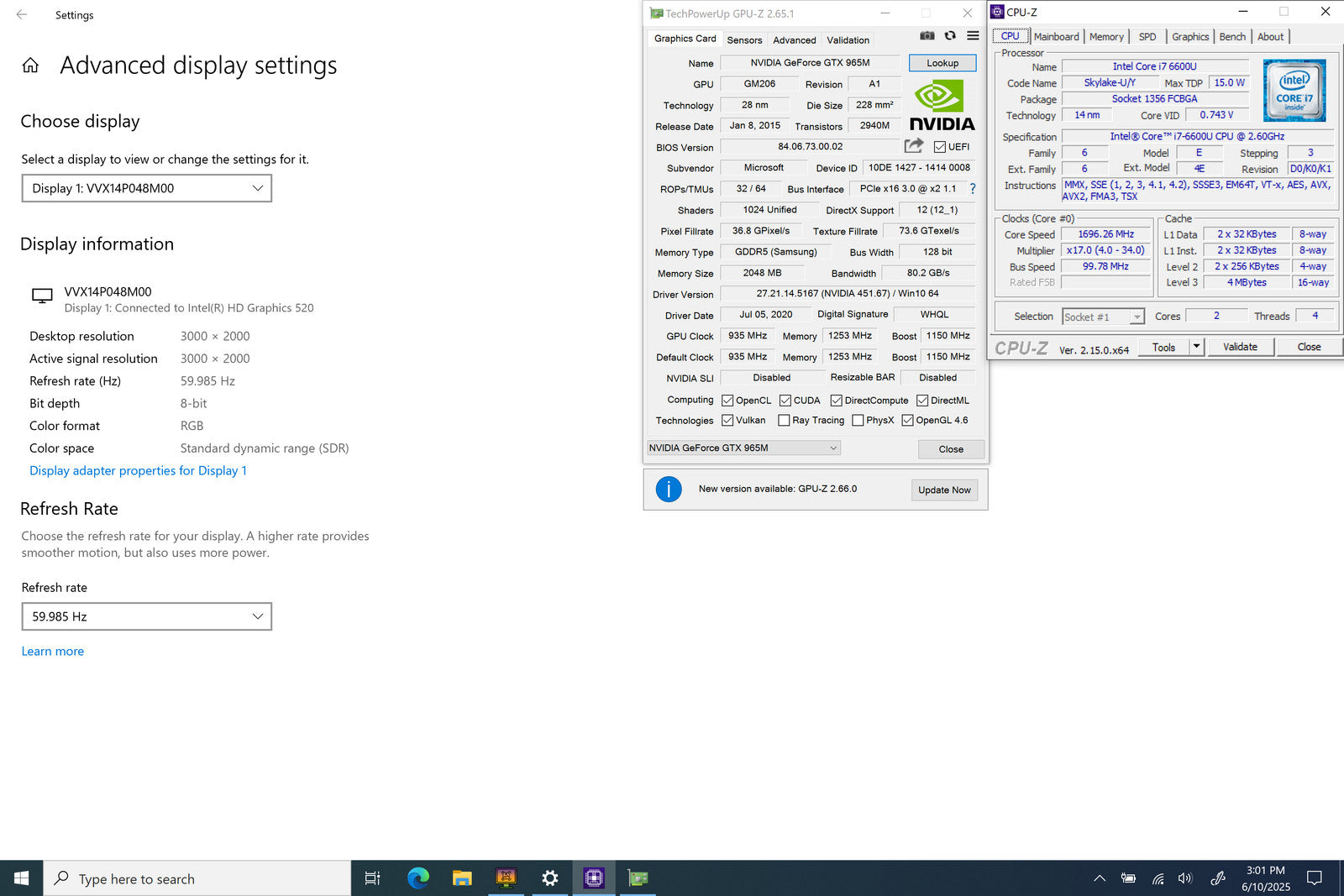The image size is (1344, 896).
Task: Open the CPU-Z Tools dropdown arrow
Action: tap(1197, 347)
